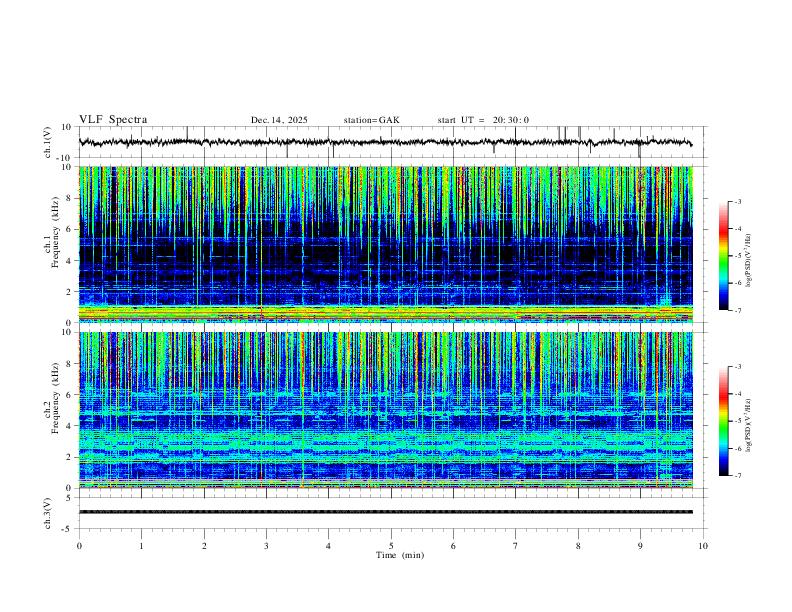
Task: Click time-axis tick label "0"
Action: (x=79, y=546)
